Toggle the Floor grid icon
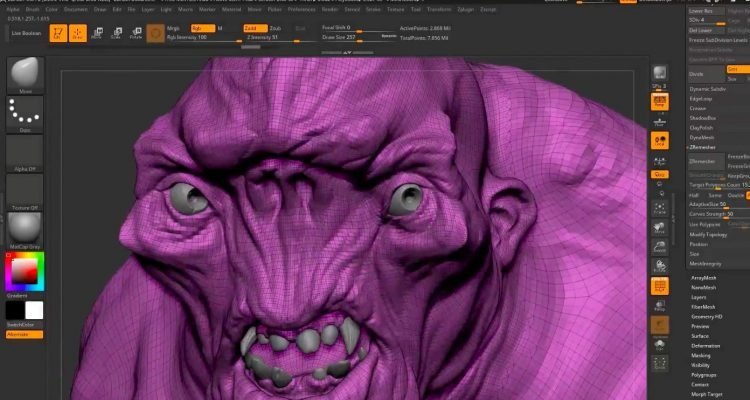 click(660, 122)
